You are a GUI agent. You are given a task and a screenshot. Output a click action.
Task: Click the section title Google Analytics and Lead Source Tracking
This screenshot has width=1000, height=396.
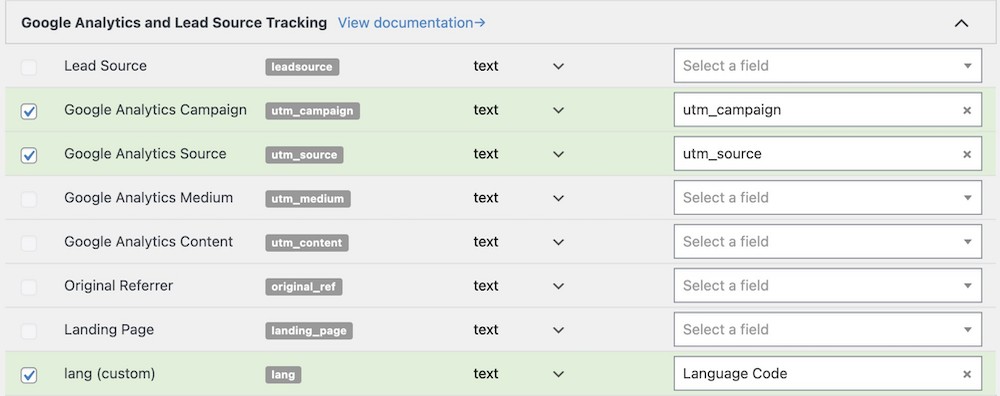[174, 23]
